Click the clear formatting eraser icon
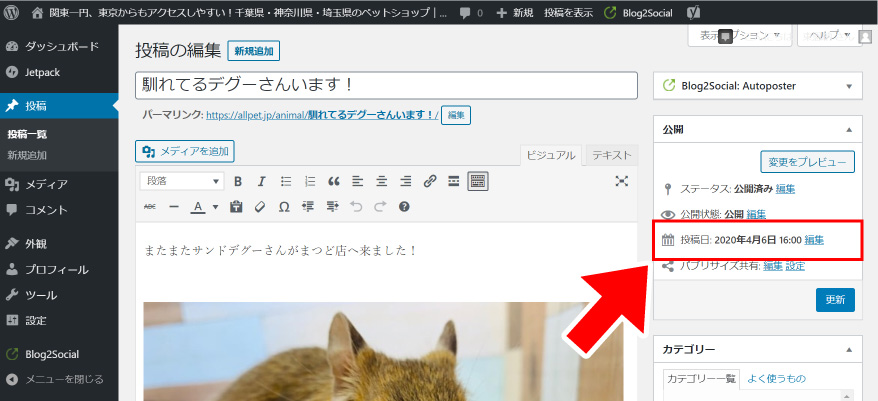Screen dimensions: 878x401 coord(260,207)
